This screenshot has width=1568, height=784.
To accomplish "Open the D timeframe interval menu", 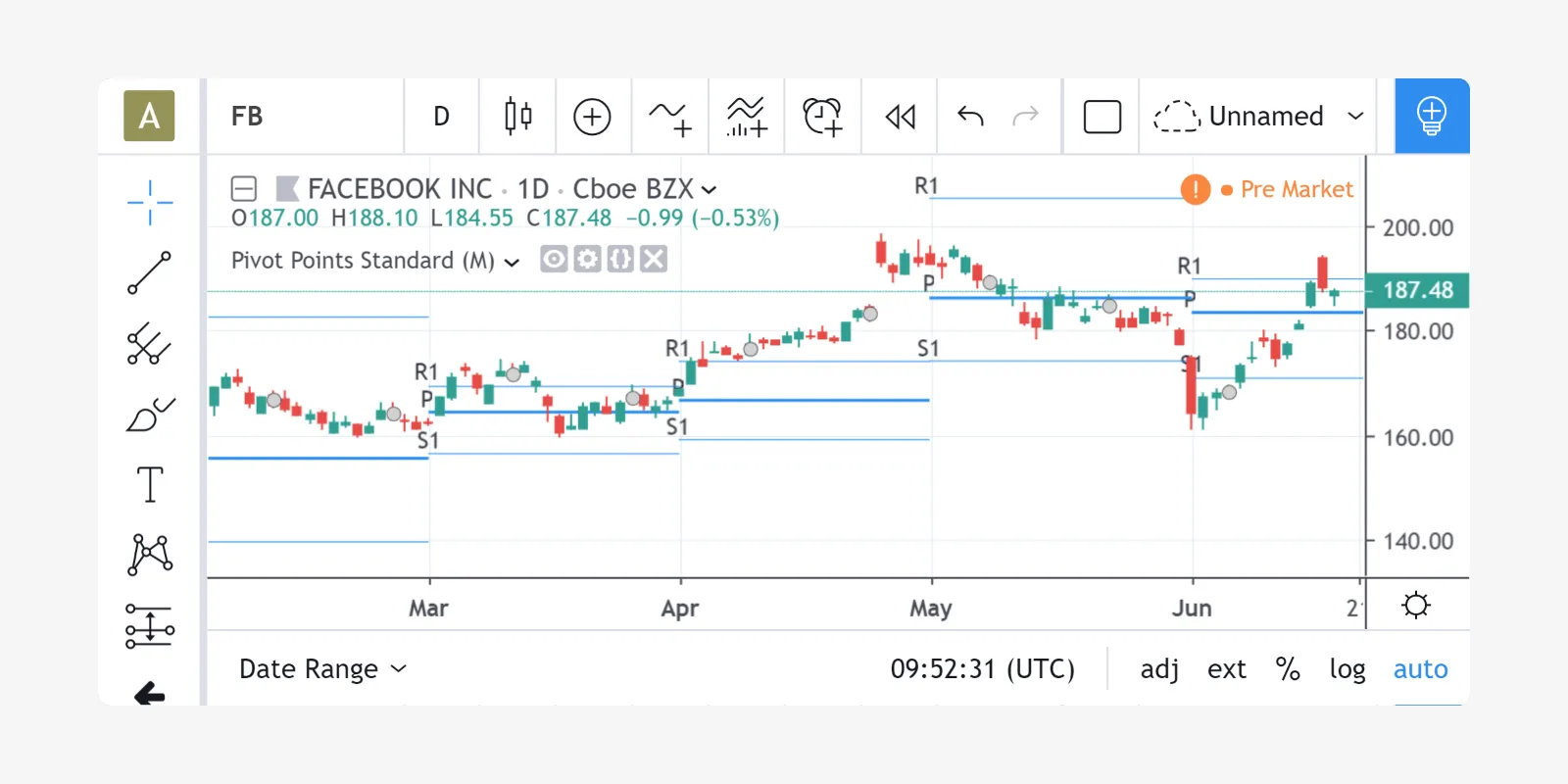I will tap(441, 117).
